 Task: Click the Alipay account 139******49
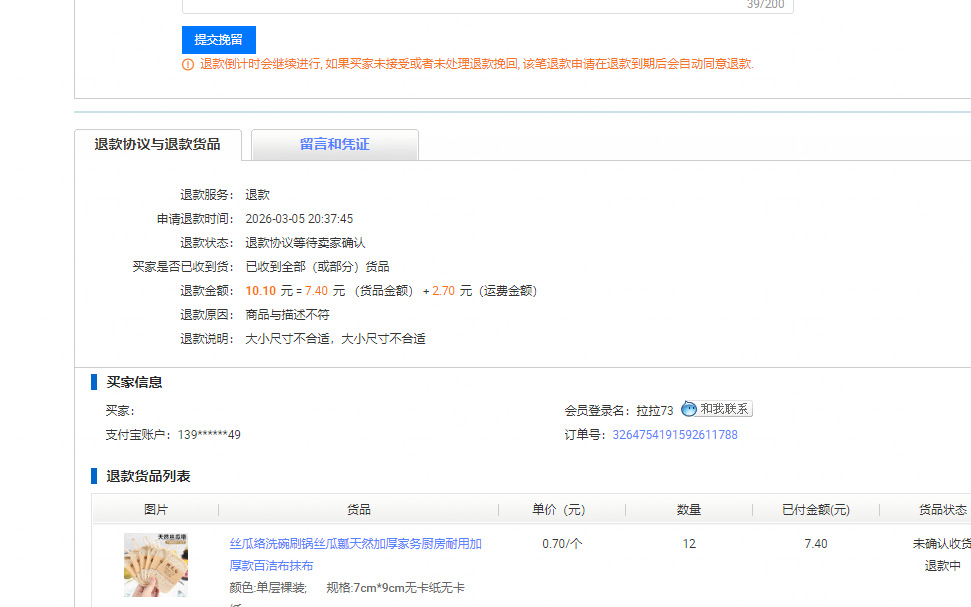(x=209, y=435)
